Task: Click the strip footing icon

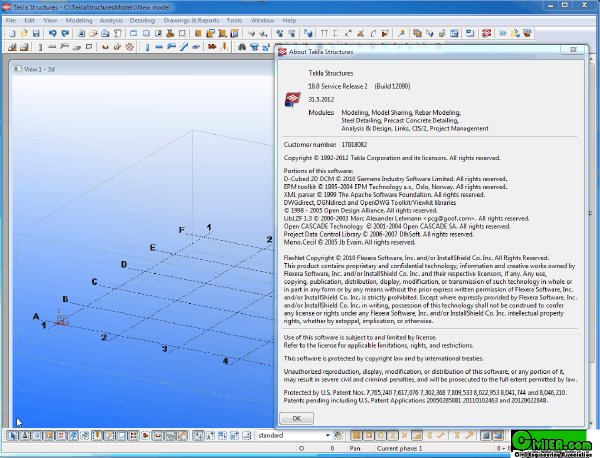Action: (x=24, y=47)
